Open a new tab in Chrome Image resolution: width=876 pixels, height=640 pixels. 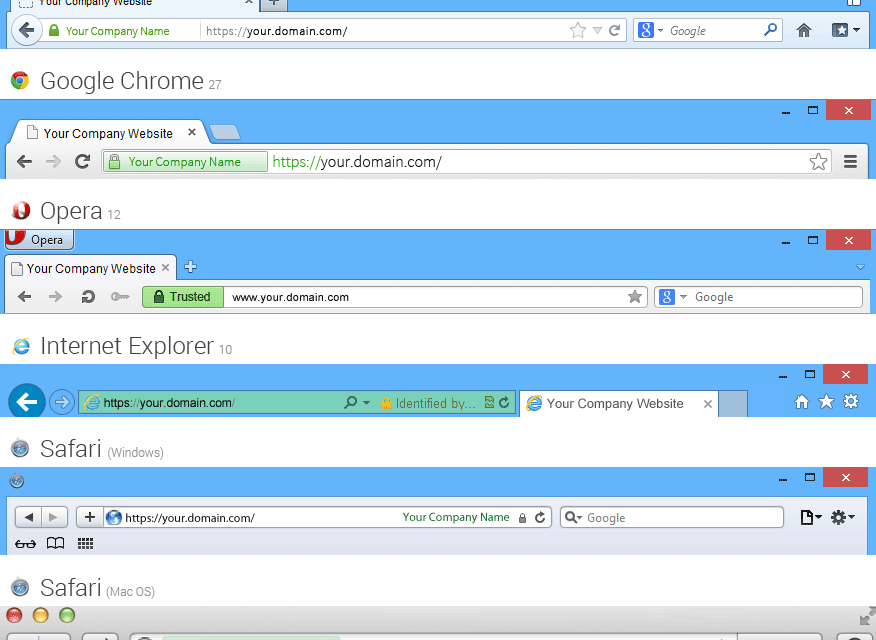(x=225, y=132)
